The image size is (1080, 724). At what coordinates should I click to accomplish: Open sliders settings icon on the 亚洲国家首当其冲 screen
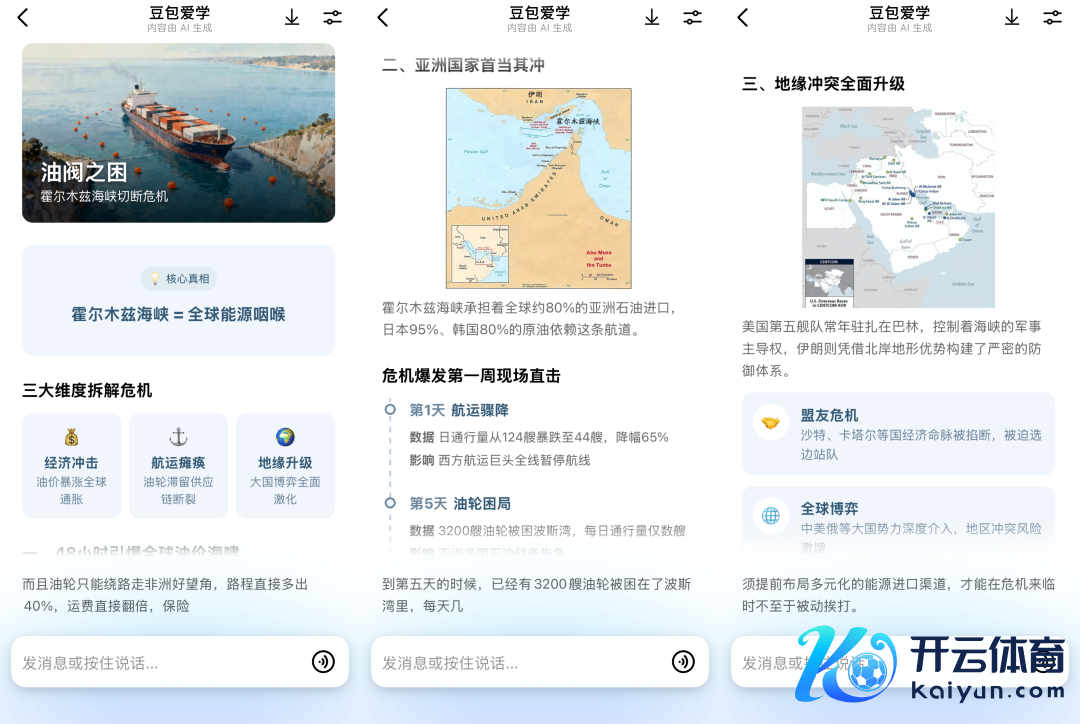(x=692, y=18)
